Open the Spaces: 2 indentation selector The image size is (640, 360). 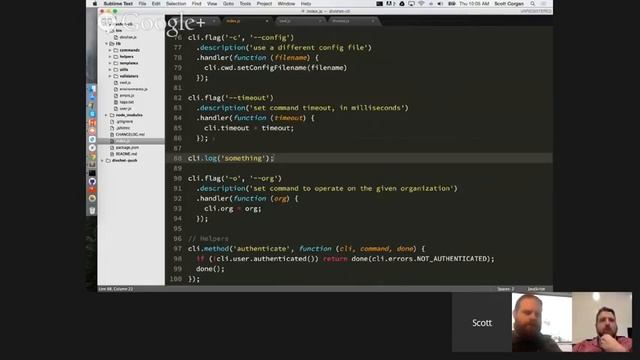(505, 289)
